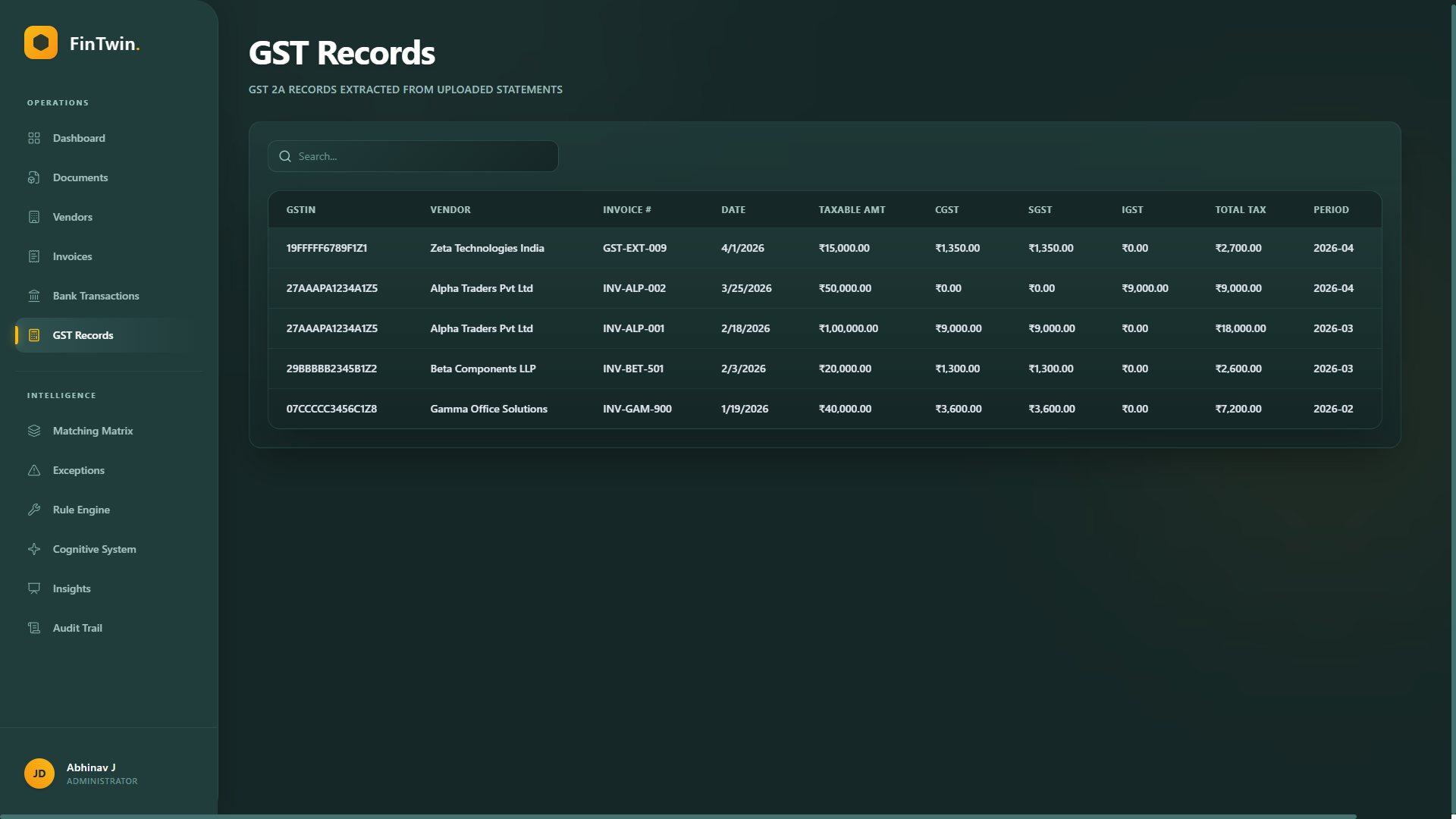
Task: Click the Bank Transactions bank icon
Action: pyautogui.click(x=34, y=296)
